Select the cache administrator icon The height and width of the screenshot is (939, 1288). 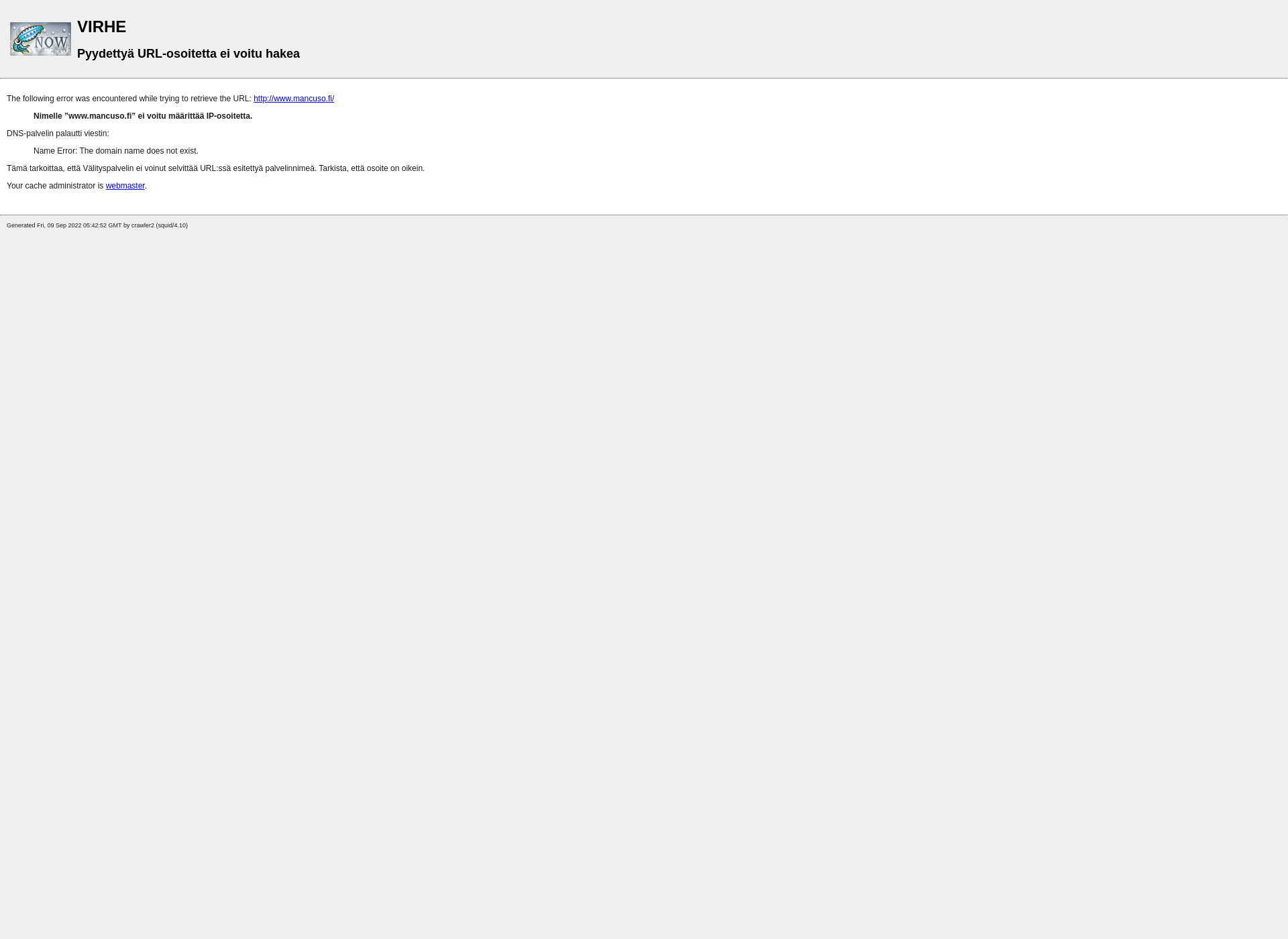[x=40, y=38]
